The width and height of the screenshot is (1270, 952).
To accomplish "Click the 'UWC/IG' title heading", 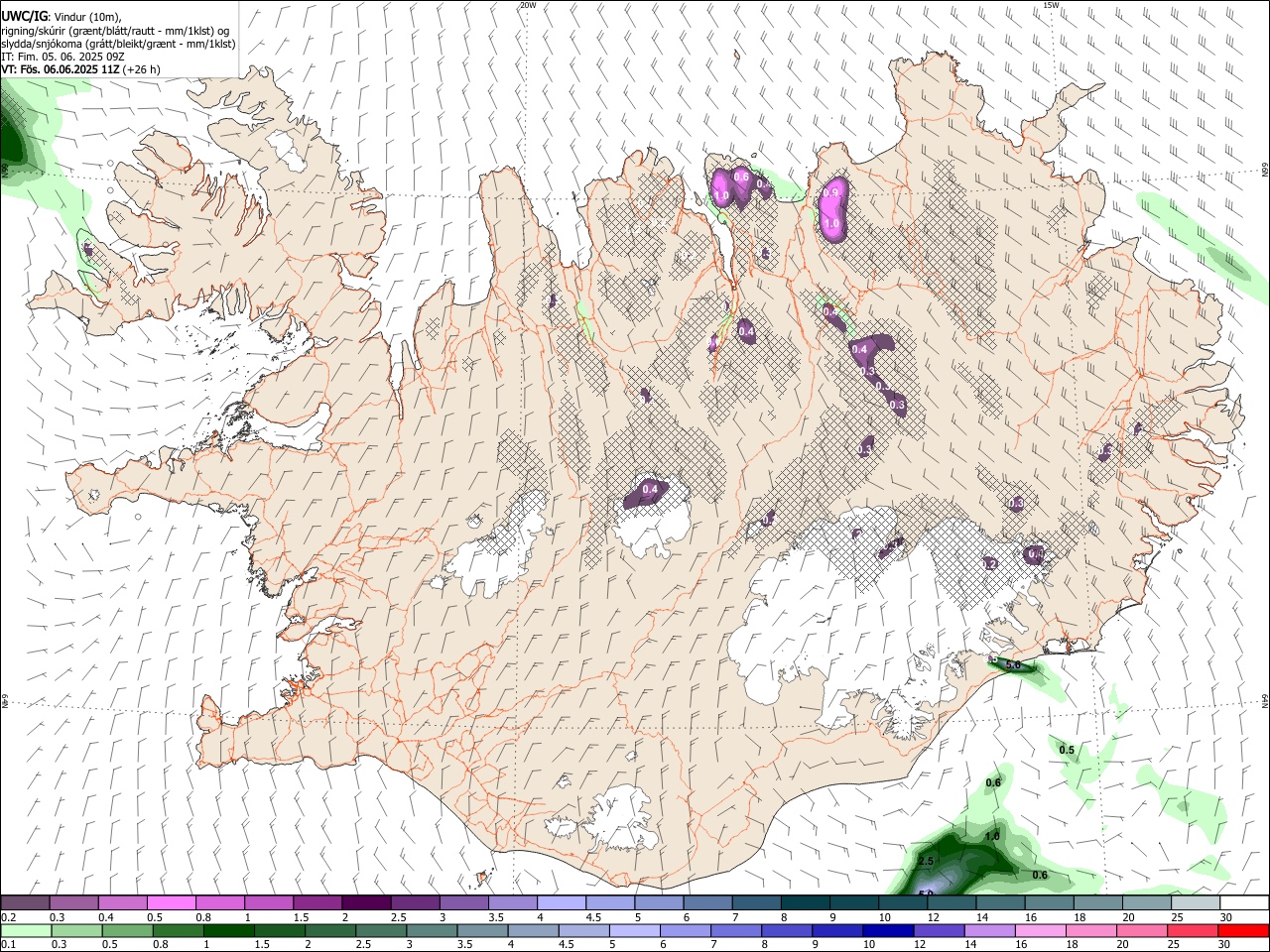I will (x=25, y=17).
